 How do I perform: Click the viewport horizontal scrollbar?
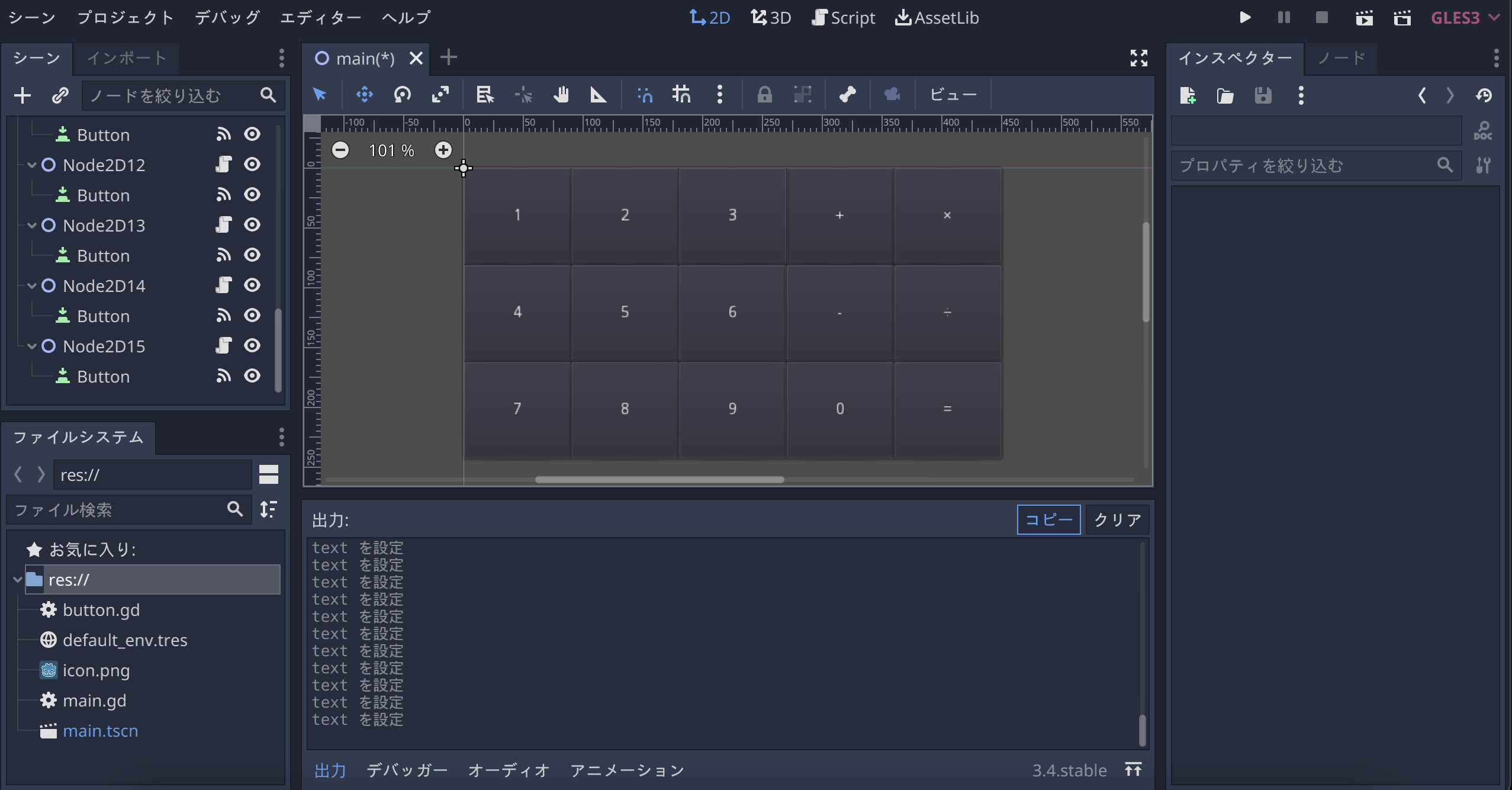click(660, 480)
